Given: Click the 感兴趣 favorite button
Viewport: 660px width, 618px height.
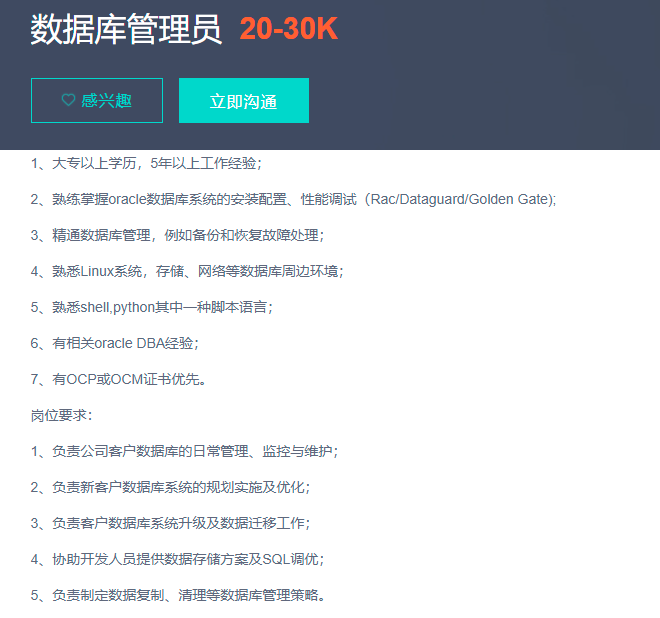Looking at the screenshot, I should coord(97,101).
